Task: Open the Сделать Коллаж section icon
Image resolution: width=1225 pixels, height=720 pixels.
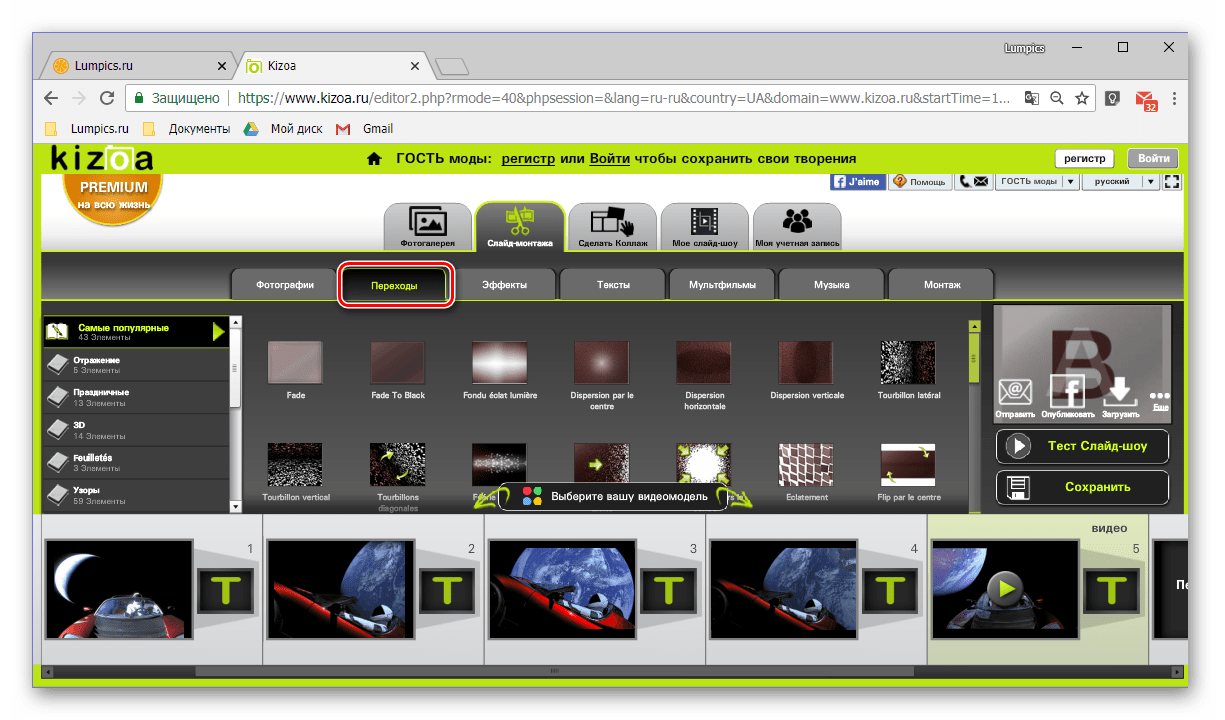Action: coord(612,221)
